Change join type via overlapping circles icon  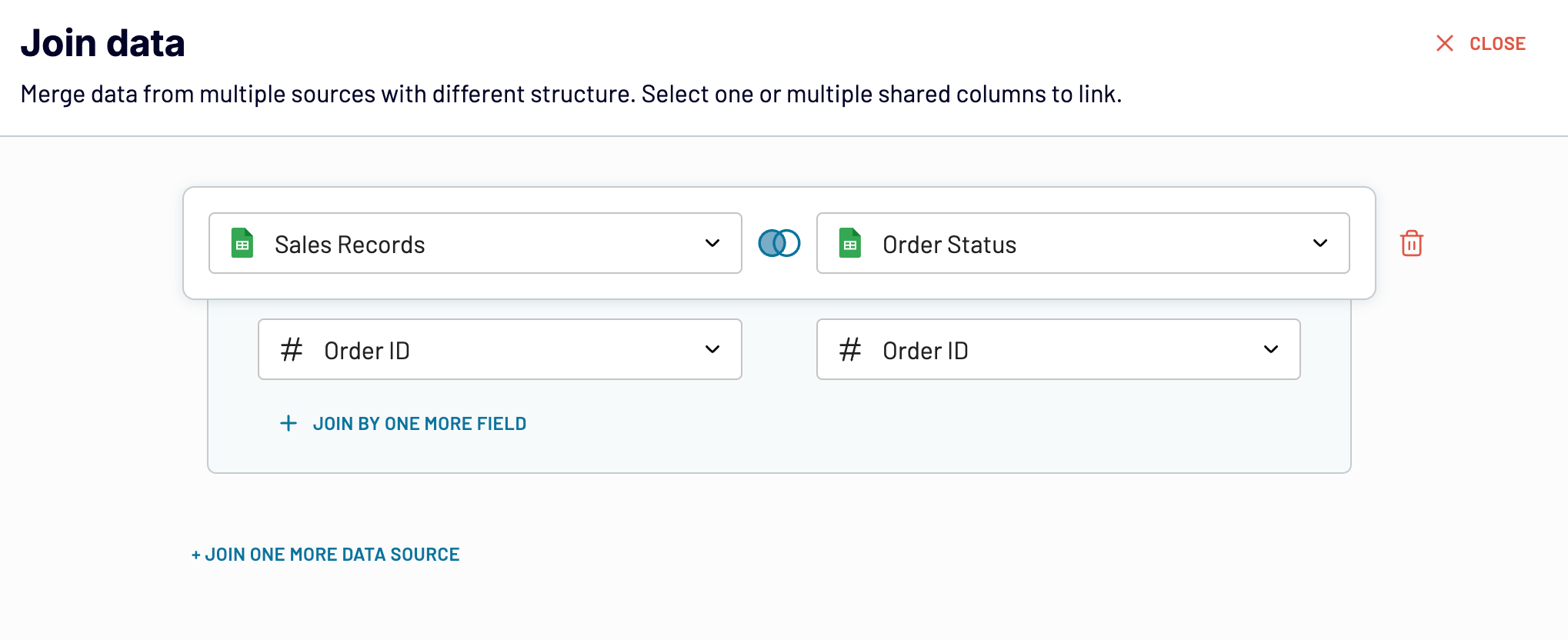point(779,244)
